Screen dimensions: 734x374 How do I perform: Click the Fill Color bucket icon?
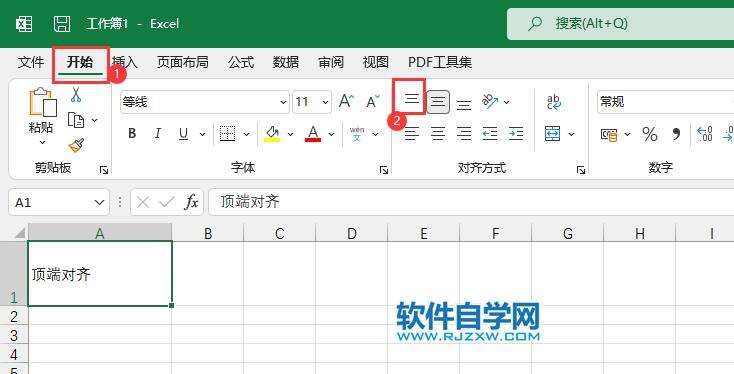point(272,134)
